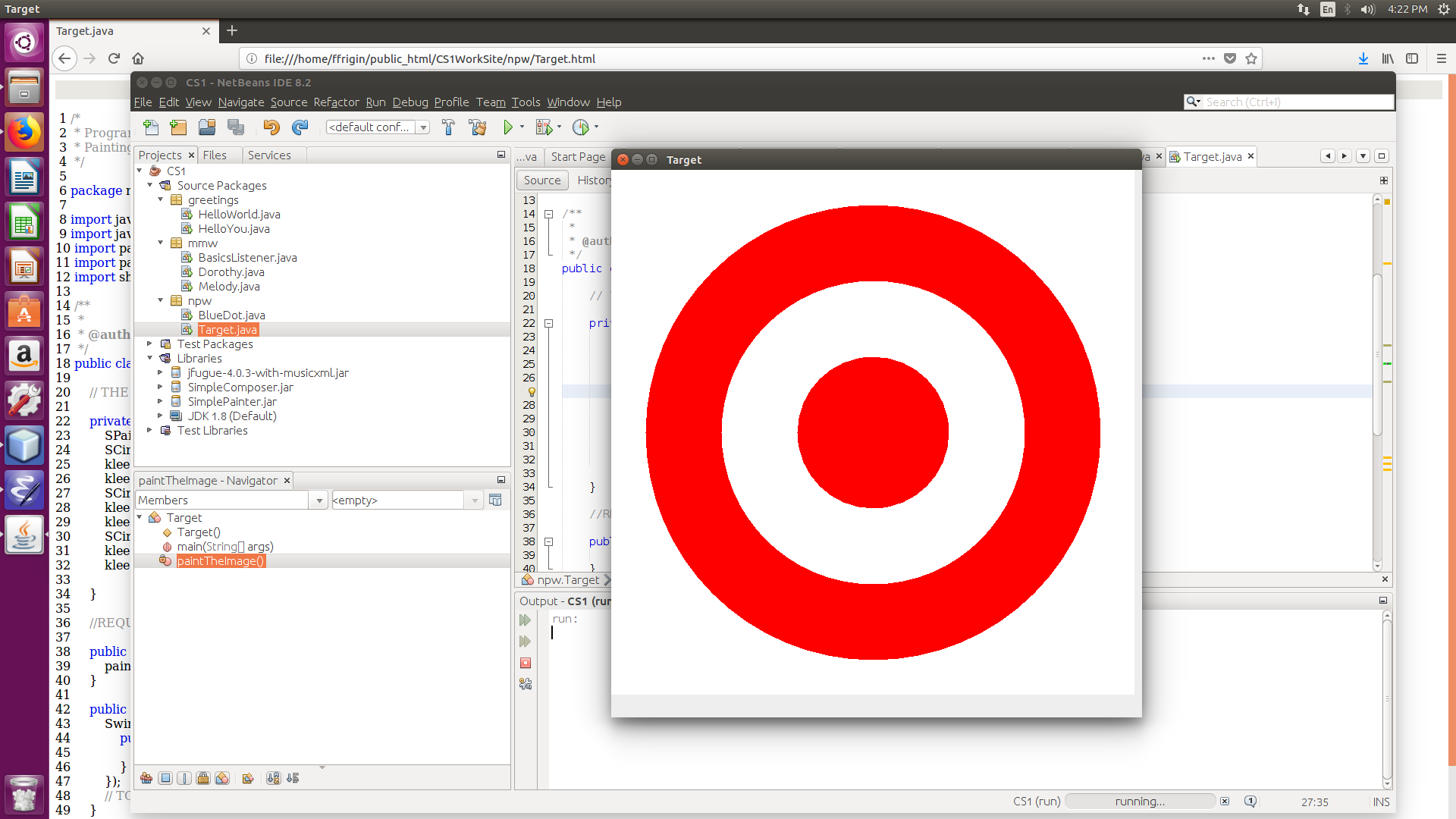The width and height of the screenshot is (1456, 819).
Task: Open the notifications icon in the status bar
Action: pos(1250,802)
